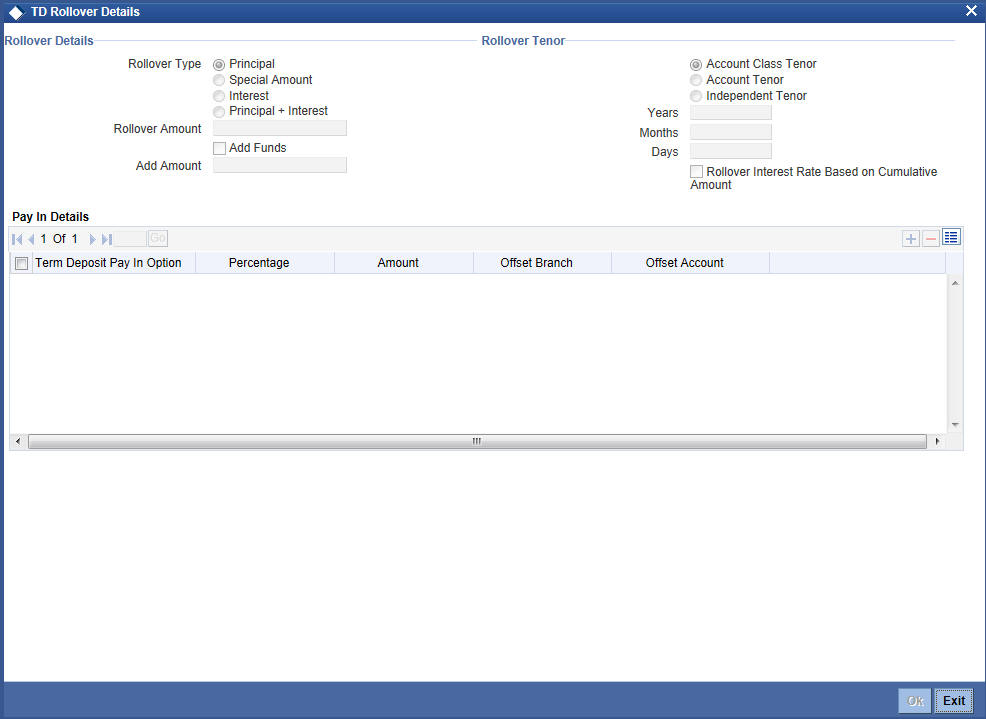Screen dimensions: 986x719
Task: Click the scroll left arrow
Action: [18, 442]
